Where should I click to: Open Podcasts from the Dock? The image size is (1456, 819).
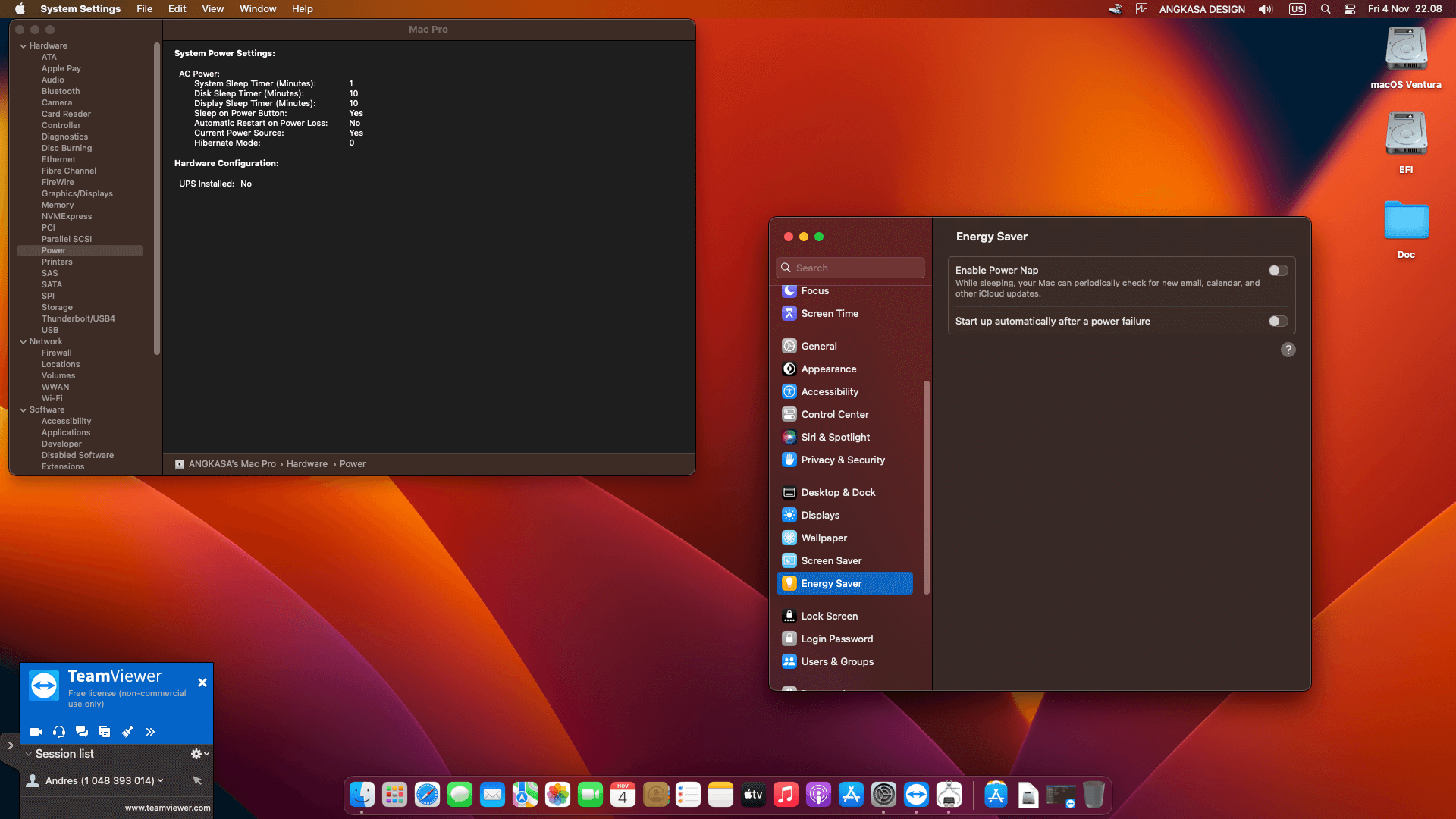tap(818, 795)
